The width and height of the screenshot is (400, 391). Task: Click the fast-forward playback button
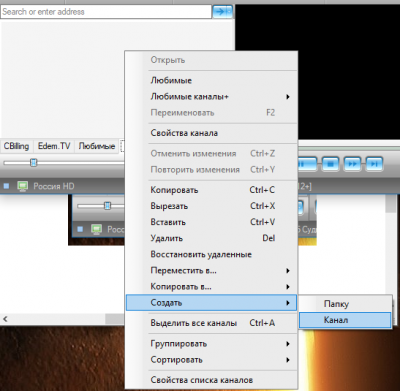(x=352, y=164)
